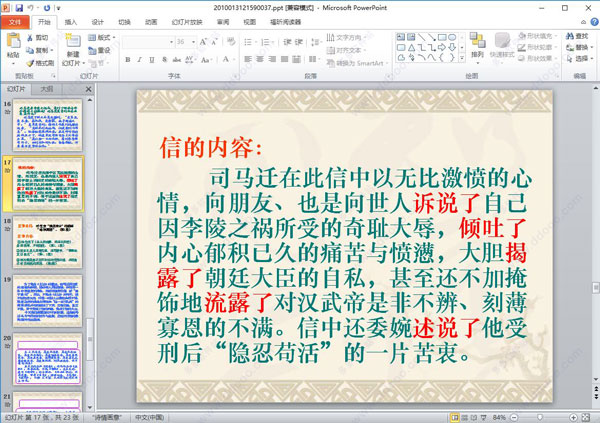
Task: Open Shape Fill (形状填充) color menu
Action: [x=536, y=36]
